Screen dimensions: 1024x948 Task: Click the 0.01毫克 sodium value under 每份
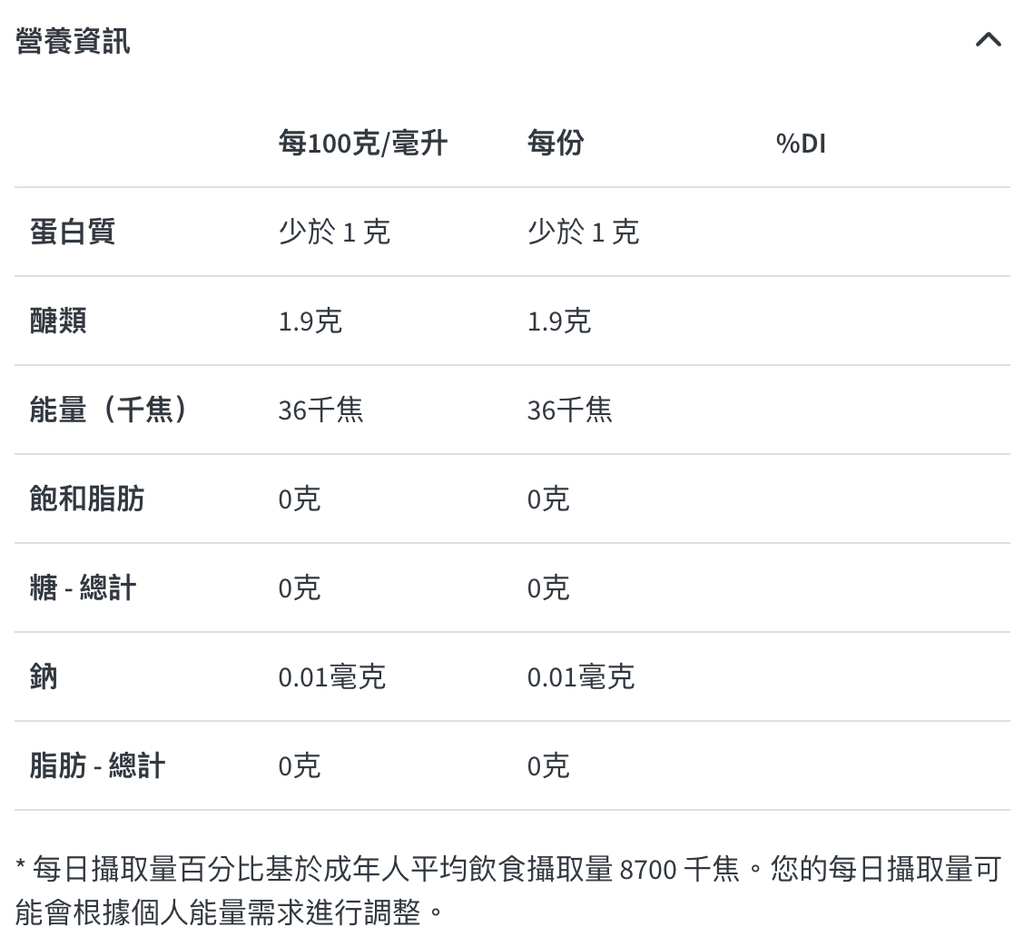(x=580, y=676)
